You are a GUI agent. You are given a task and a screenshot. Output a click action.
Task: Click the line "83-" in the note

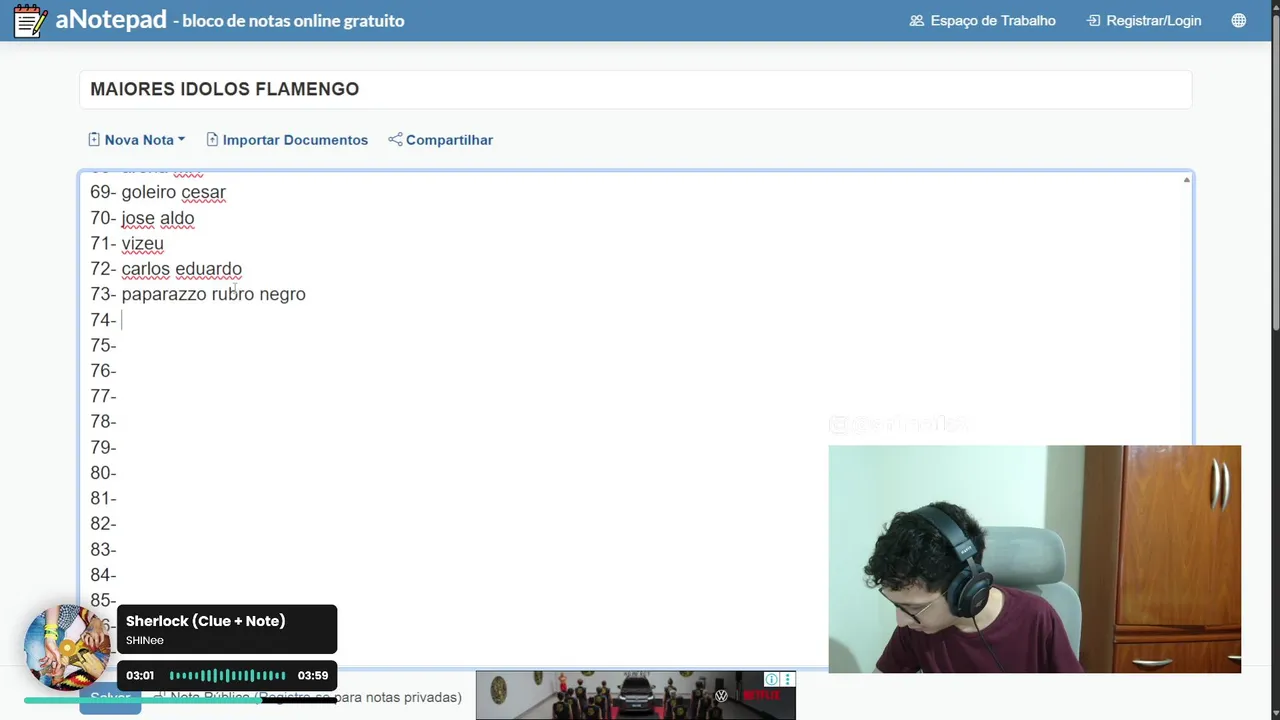103,549
